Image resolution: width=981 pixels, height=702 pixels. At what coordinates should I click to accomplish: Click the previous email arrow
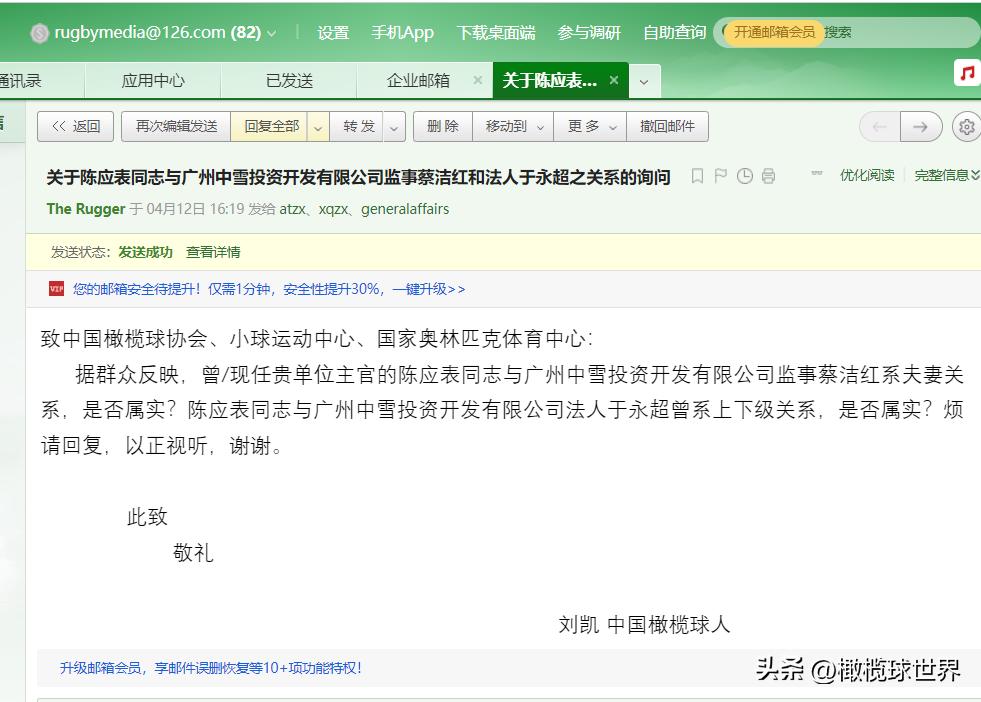click(879, 127)
